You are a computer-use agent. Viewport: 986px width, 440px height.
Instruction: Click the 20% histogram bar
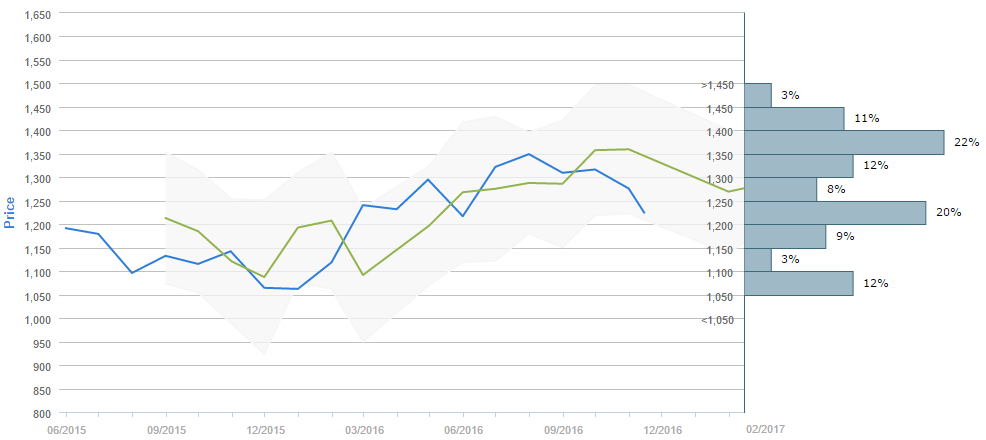coord(835,213)
